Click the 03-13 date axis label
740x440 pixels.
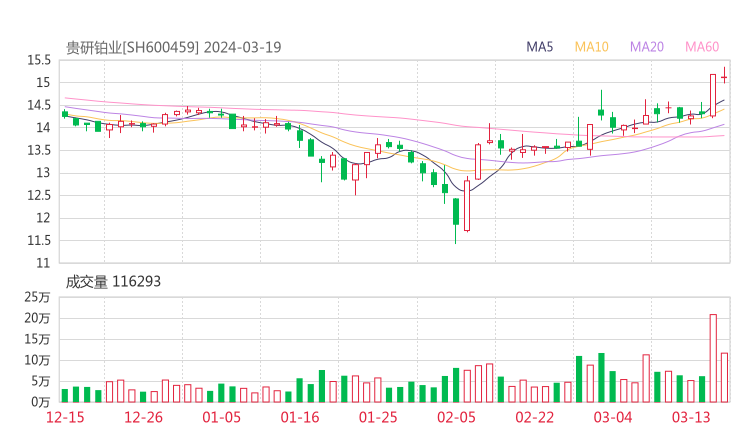point(691,417)
